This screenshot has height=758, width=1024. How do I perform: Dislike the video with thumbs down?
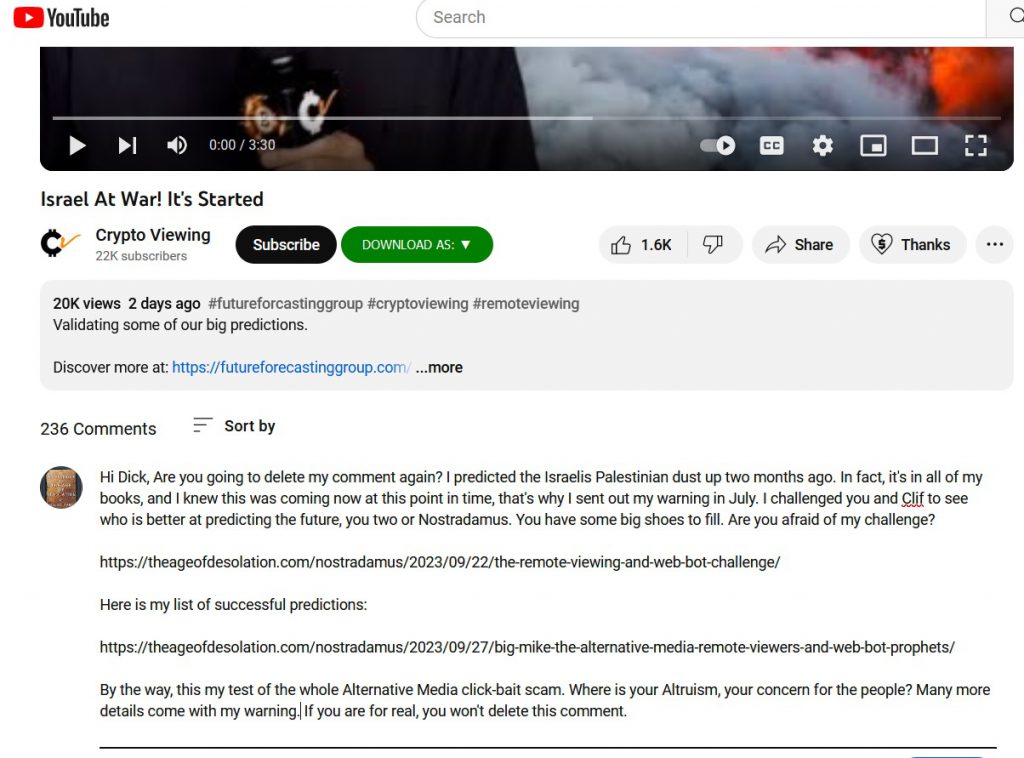coord(714,245)
